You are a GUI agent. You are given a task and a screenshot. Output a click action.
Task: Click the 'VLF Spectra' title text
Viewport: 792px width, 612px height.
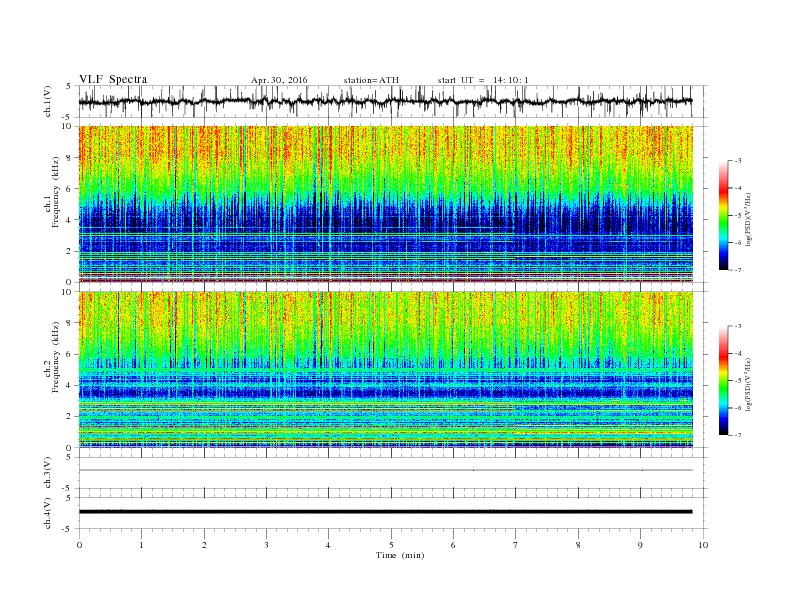(x=113, y=79)
